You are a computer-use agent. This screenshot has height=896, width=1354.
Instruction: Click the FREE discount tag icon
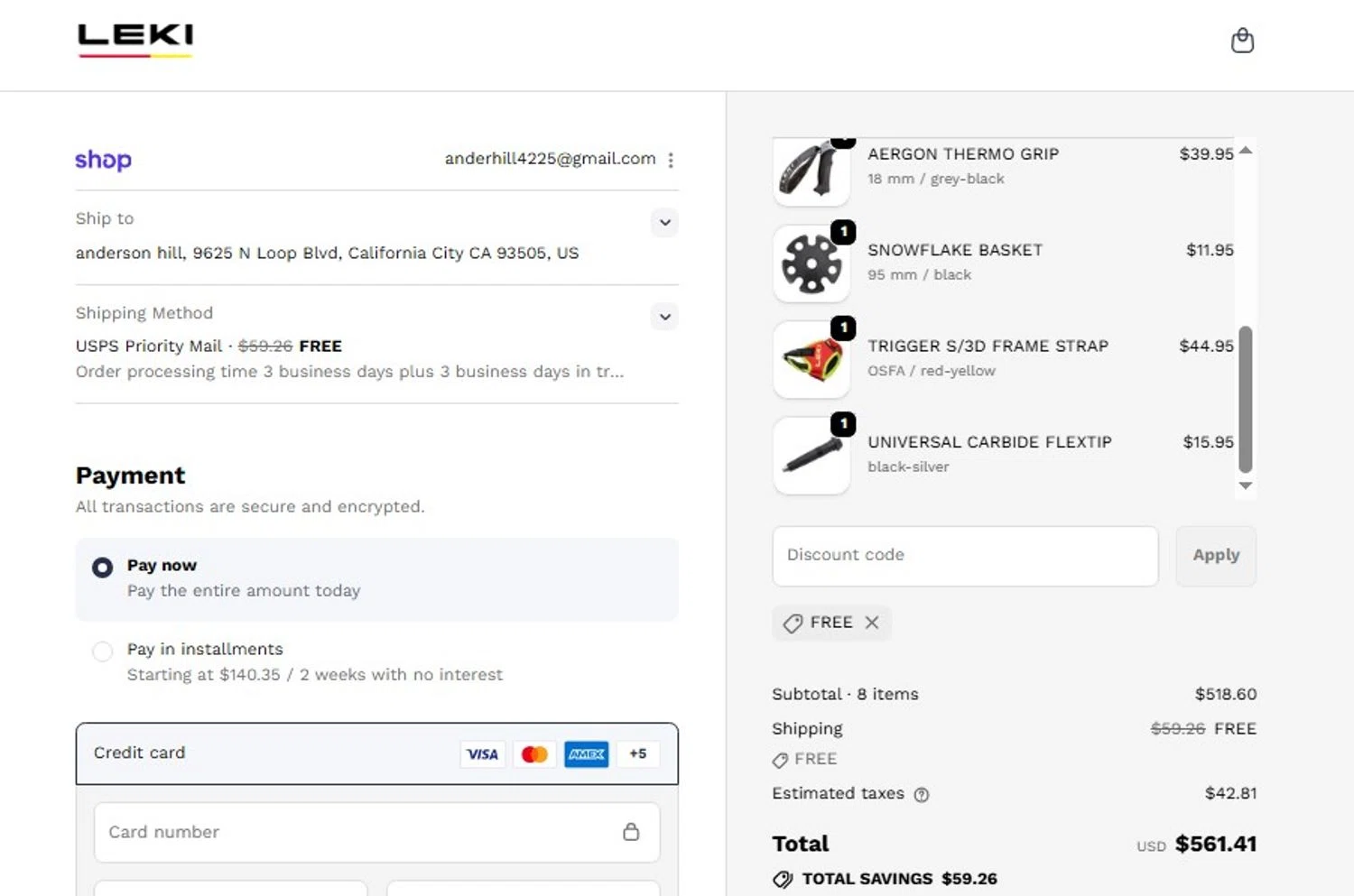pos(793,624)
